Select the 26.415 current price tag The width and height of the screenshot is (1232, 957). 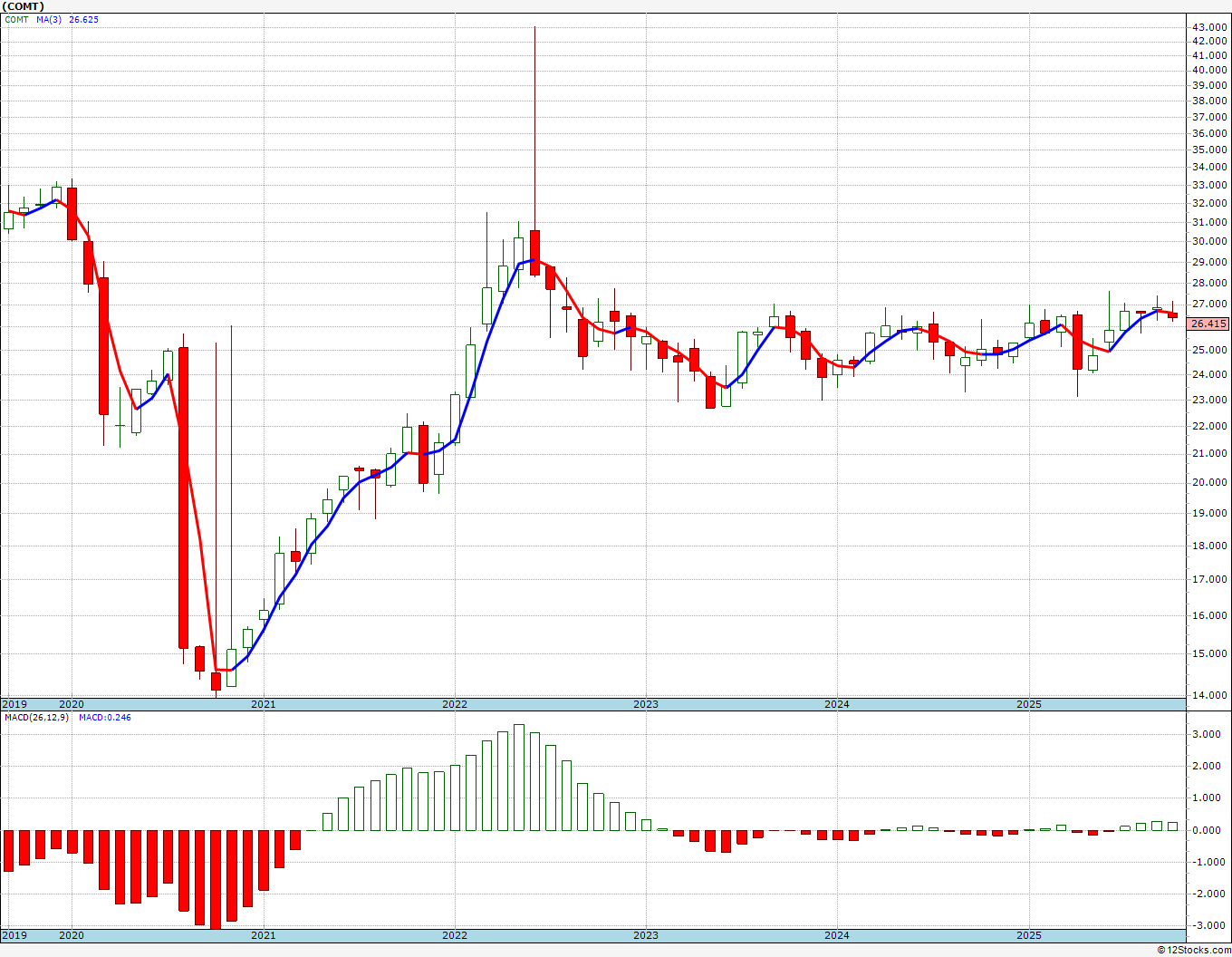(1208, 324)
